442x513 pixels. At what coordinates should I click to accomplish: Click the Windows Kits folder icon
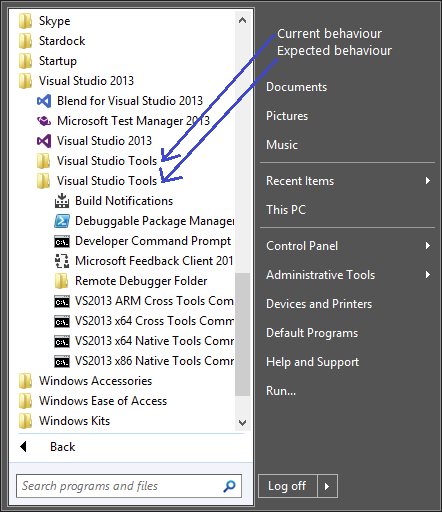tap(25, 421)
